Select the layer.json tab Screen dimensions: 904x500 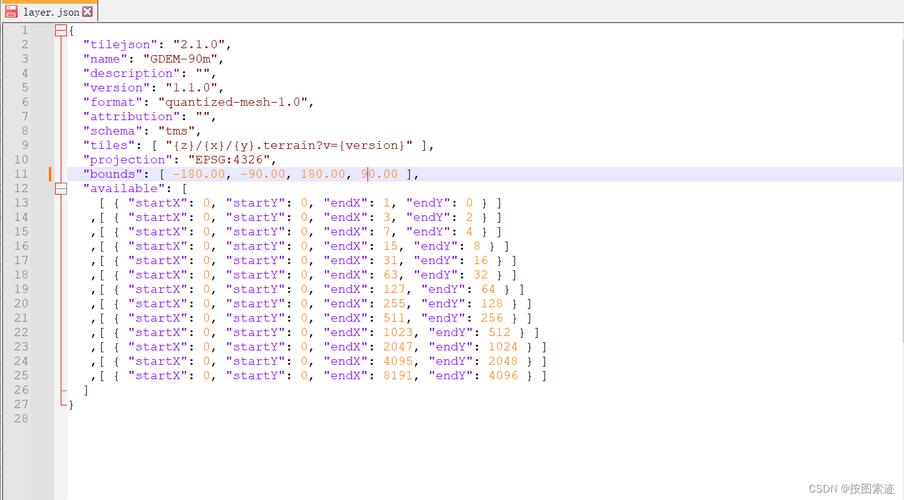[x=49, y=11]
